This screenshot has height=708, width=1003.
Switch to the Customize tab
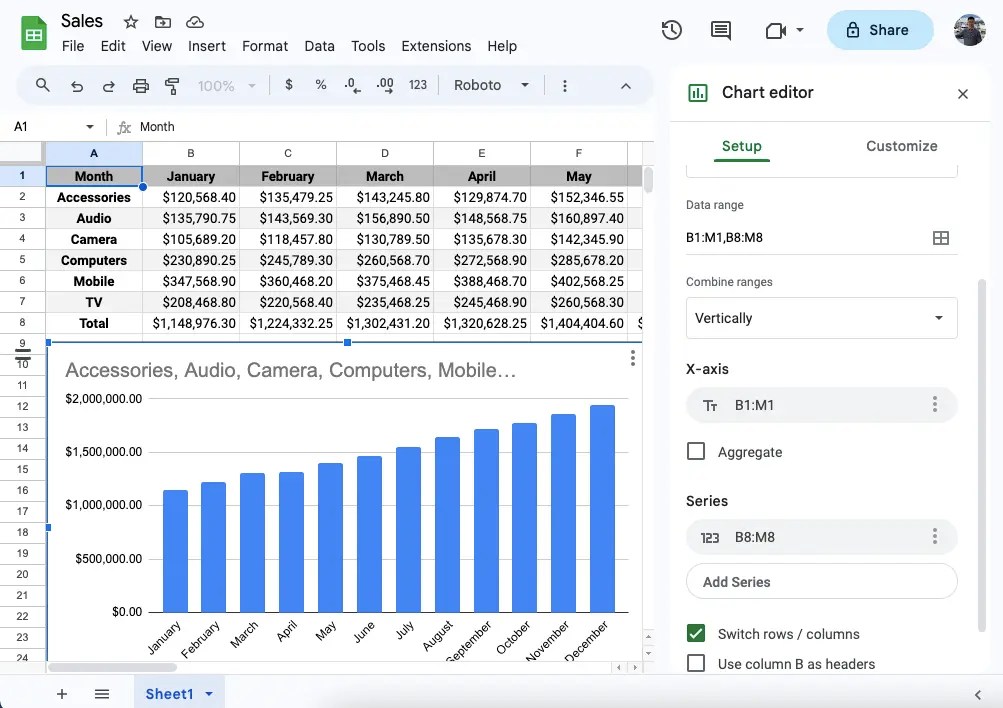(901, 146)
